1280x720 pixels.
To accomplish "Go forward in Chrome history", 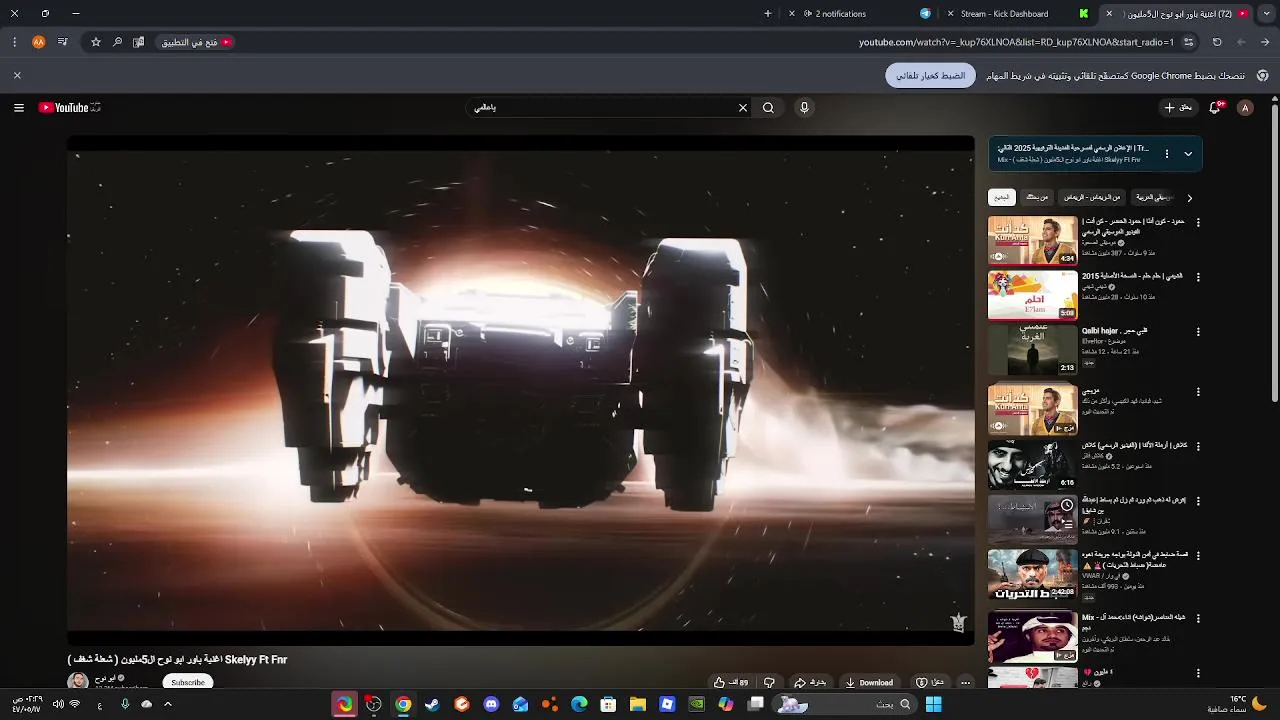I will coord(1241,42).
